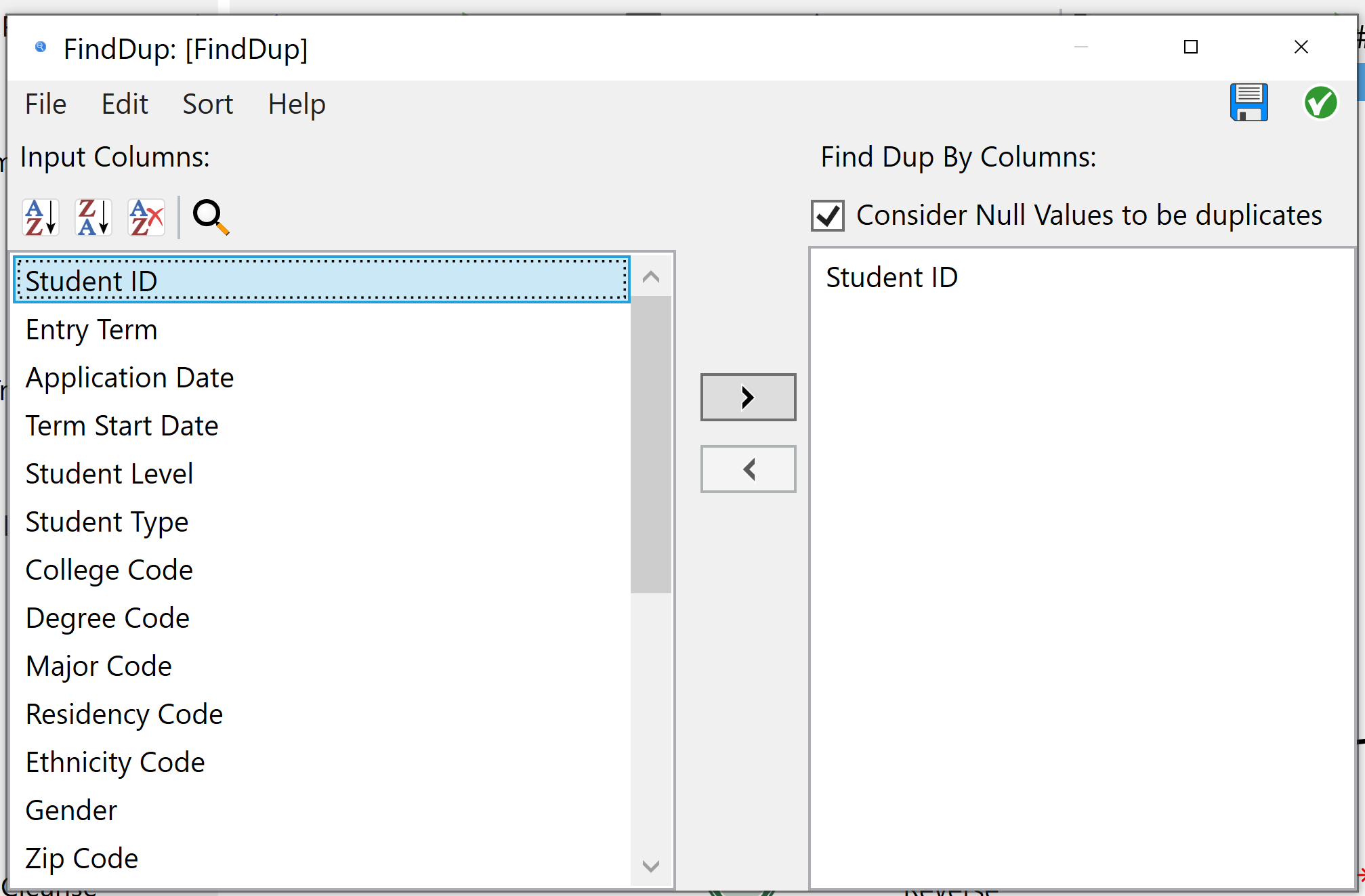Maximize the FindDup window
Image resolution: width=1365 pixels, height=896 pixels.
tap(1190, 47)
